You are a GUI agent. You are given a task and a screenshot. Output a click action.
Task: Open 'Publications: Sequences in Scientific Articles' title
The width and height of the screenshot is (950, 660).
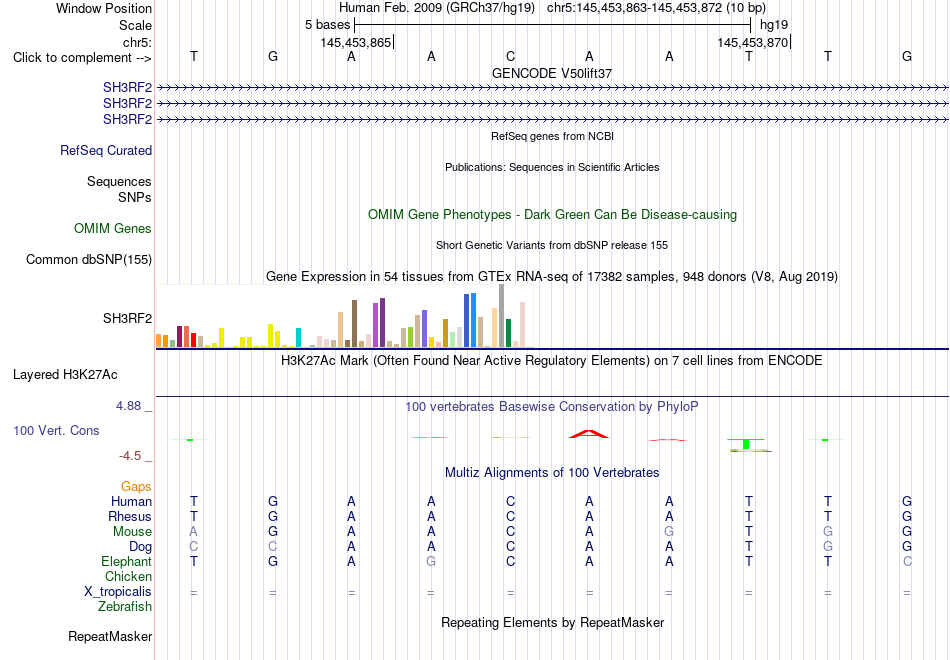pos(552,167)
